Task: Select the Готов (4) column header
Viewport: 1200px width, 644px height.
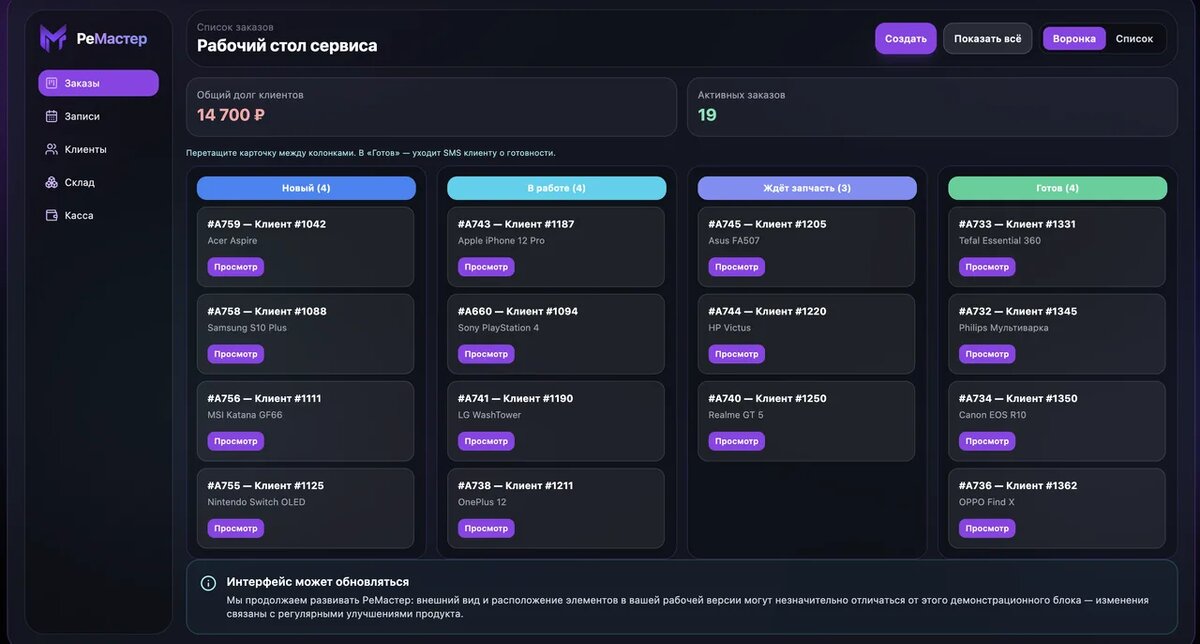Action: pos(1058,188)
